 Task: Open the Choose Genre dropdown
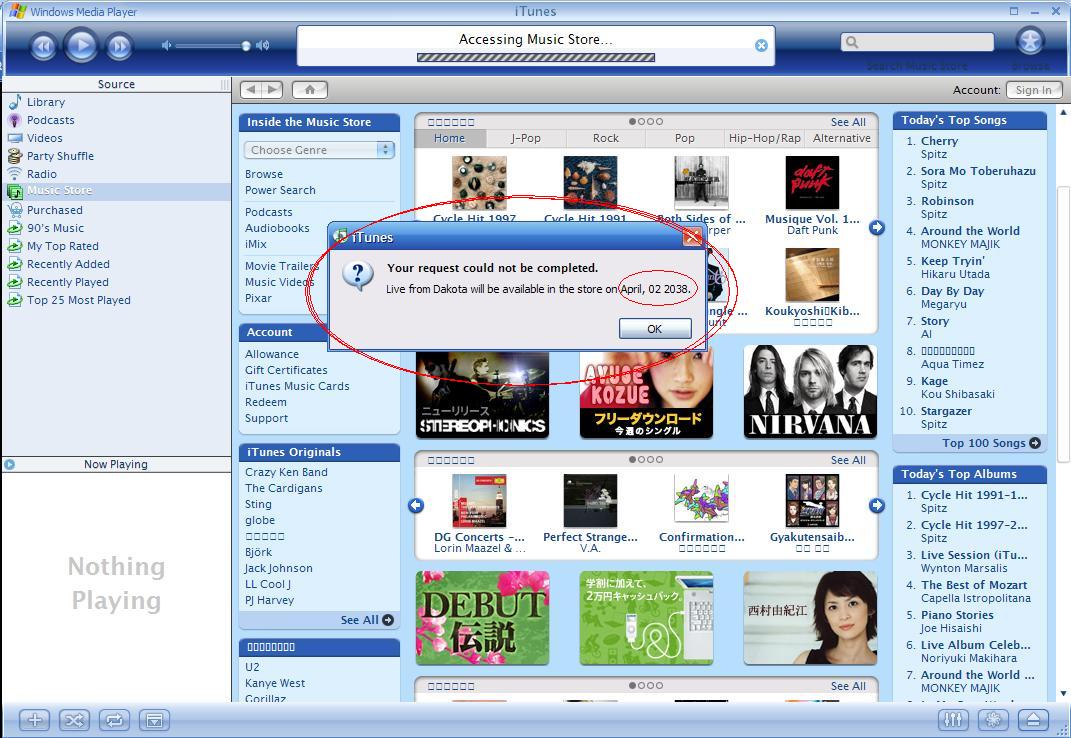coord(319,150)
